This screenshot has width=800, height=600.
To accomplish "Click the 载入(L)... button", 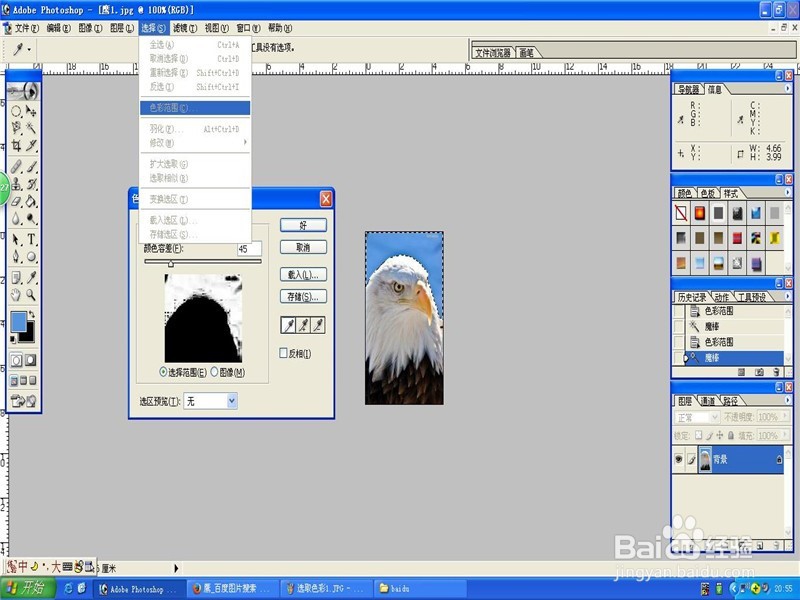I will 303,274.
